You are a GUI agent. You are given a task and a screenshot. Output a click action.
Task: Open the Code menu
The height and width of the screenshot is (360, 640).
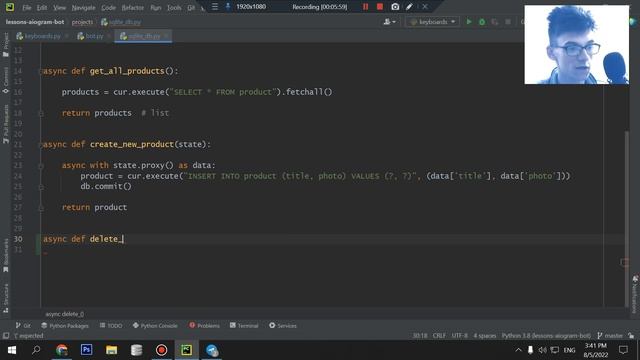[108, 7]
